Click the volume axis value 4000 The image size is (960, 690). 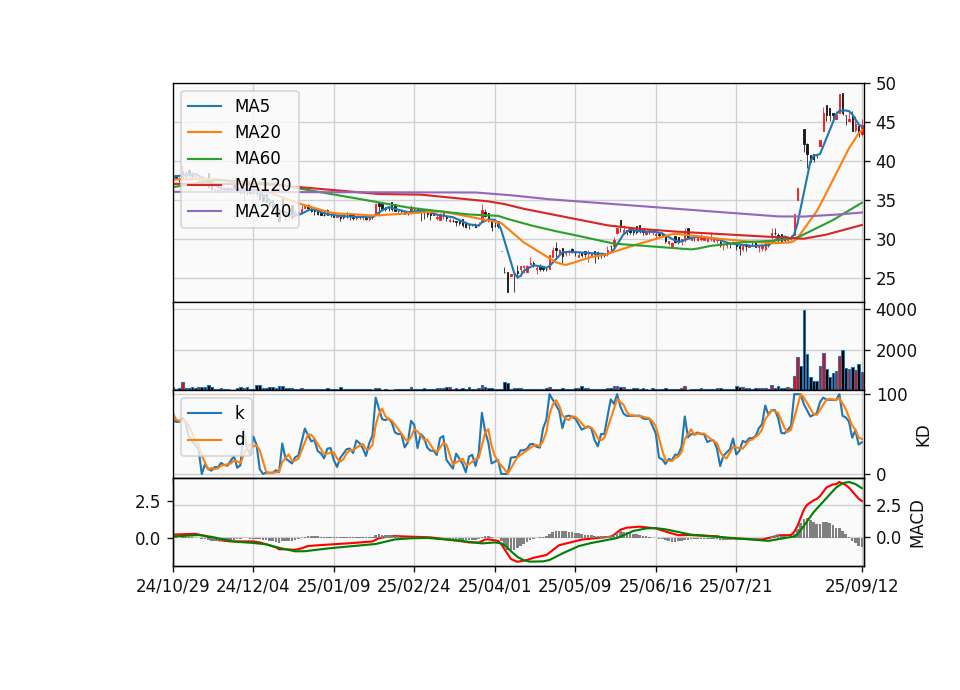[x=896, y=310]
